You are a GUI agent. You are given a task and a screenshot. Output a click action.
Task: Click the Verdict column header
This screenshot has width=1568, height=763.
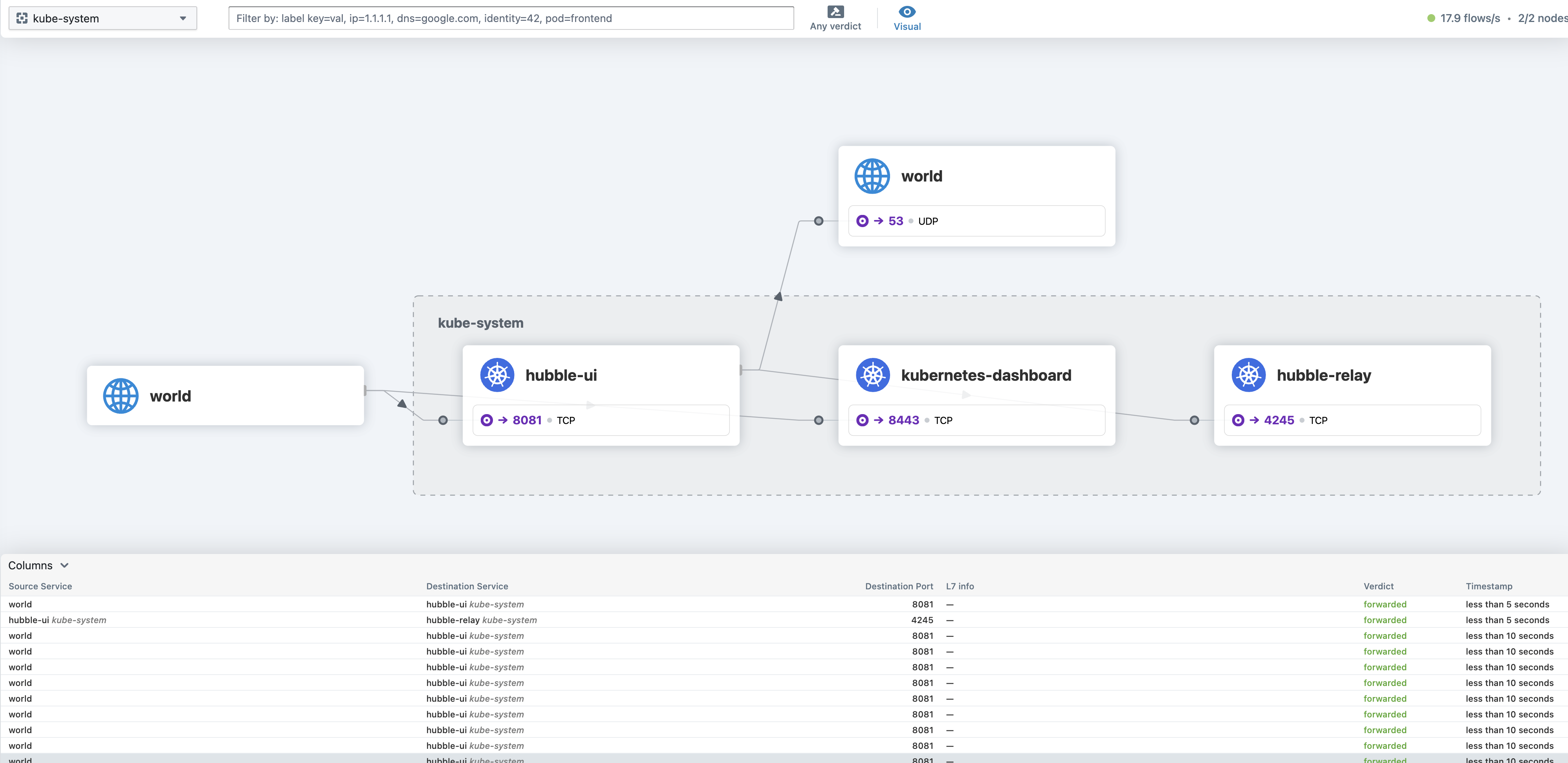[1378, 586]
